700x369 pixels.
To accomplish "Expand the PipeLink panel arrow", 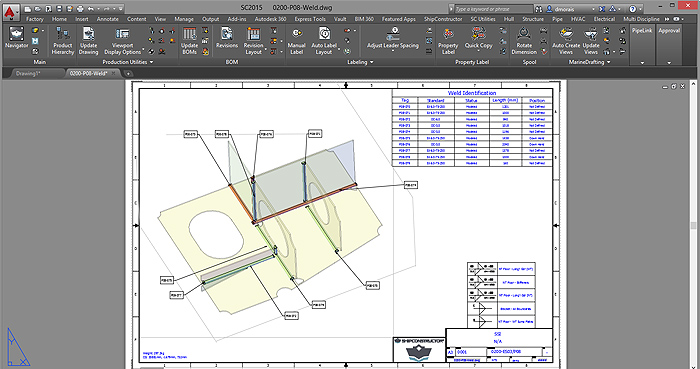I will click(x=642, y=62).
